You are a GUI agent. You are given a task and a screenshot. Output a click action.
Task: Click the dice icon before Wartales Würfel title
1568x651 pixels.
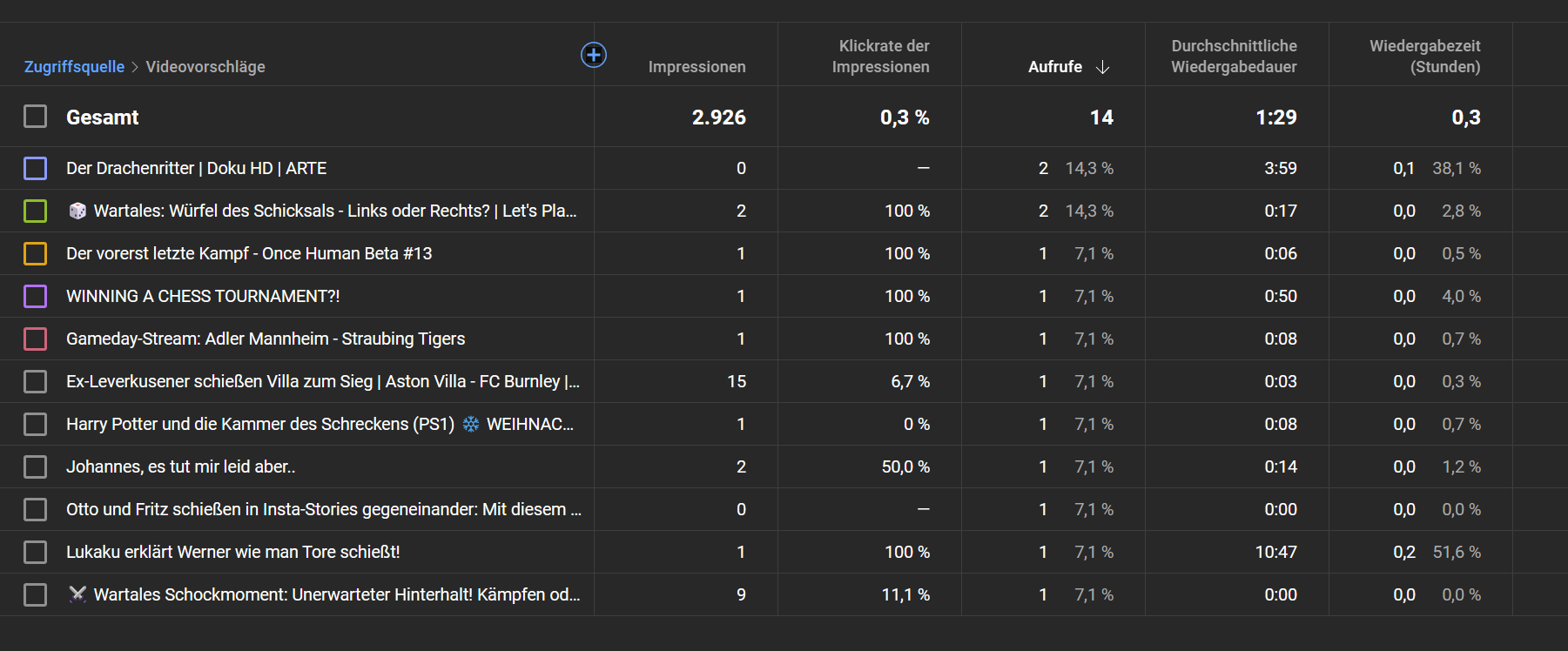[x=77, y=211]
